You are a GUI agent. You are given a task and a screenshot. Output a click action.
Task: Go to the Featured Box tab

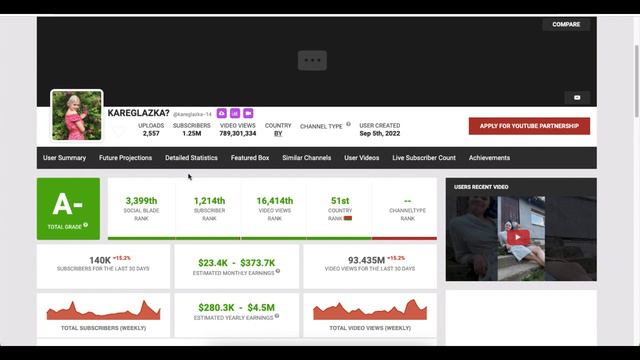250,158
